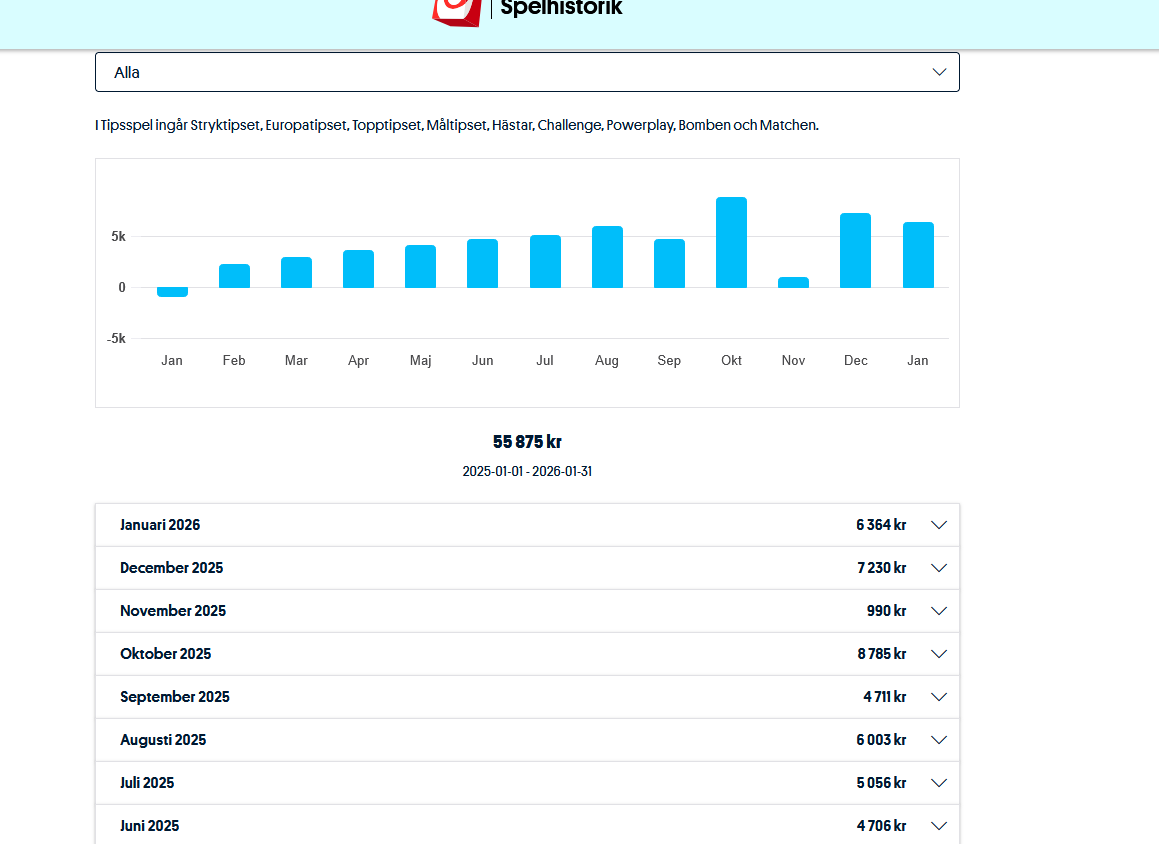
Task: Expand the Januari 2026 row chevron
Action: click(x=938, y=525)
